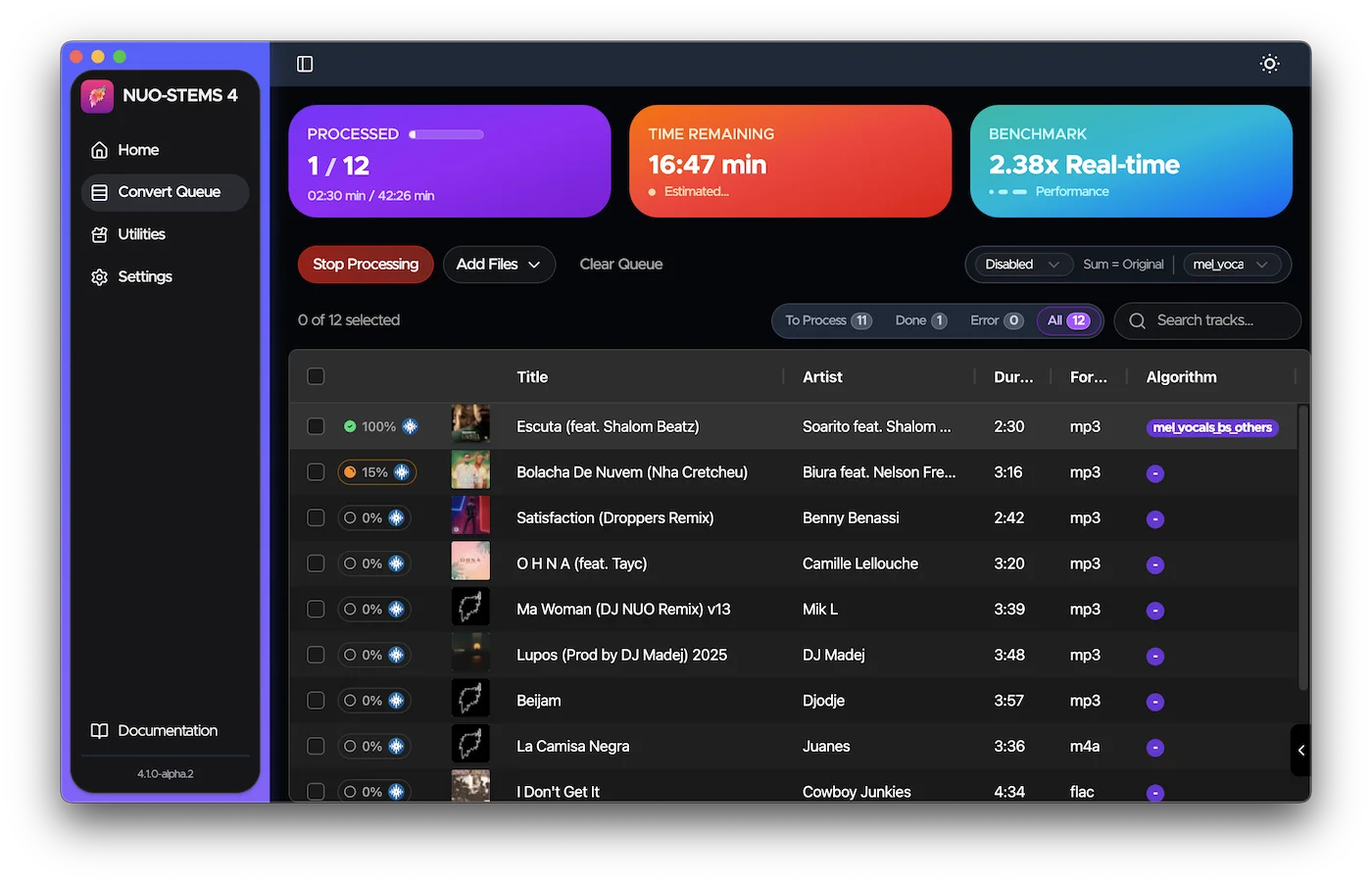The image size is (1372, 883).
Task: Click the NUO-STEMS app logo
Action: (97, 96)
